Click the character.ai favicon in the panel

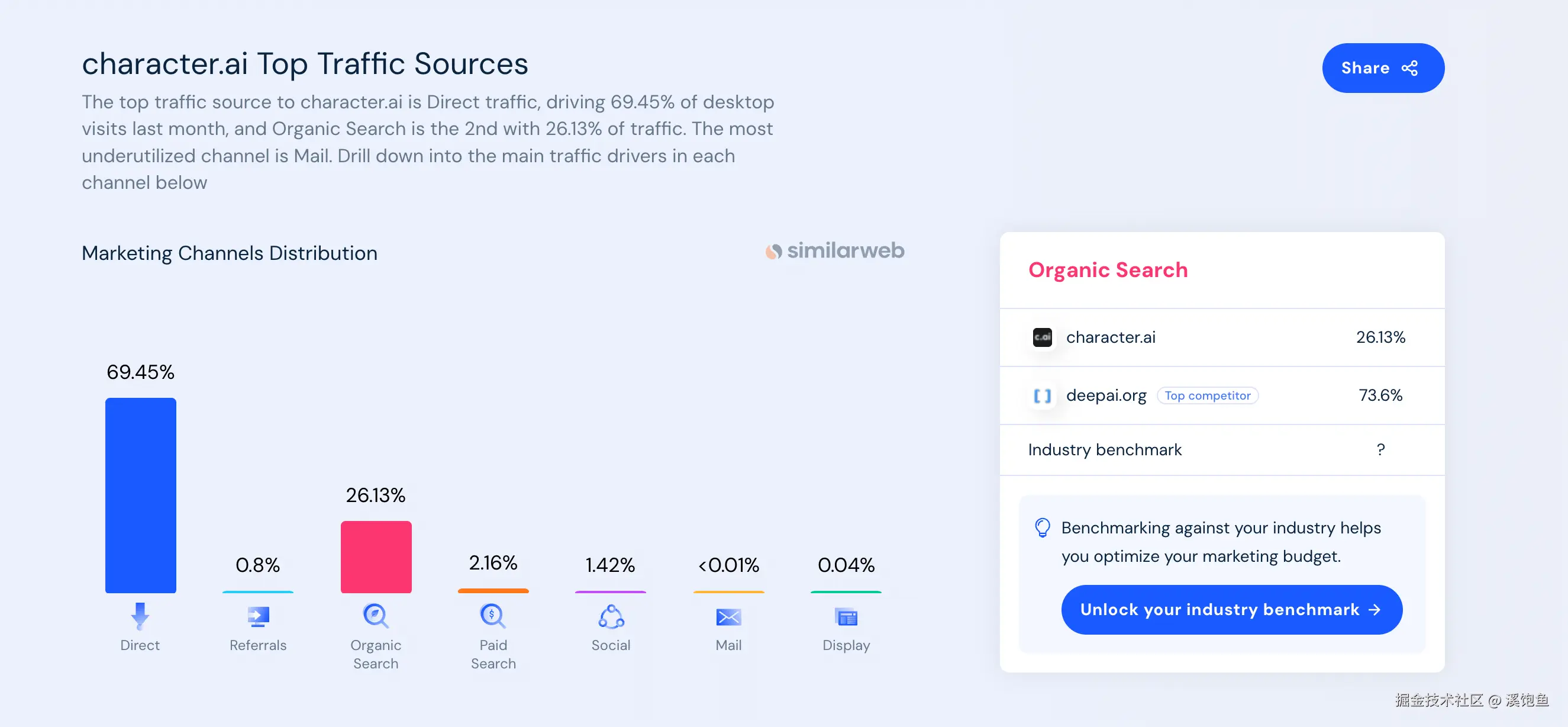click(x=1042, y=337)
